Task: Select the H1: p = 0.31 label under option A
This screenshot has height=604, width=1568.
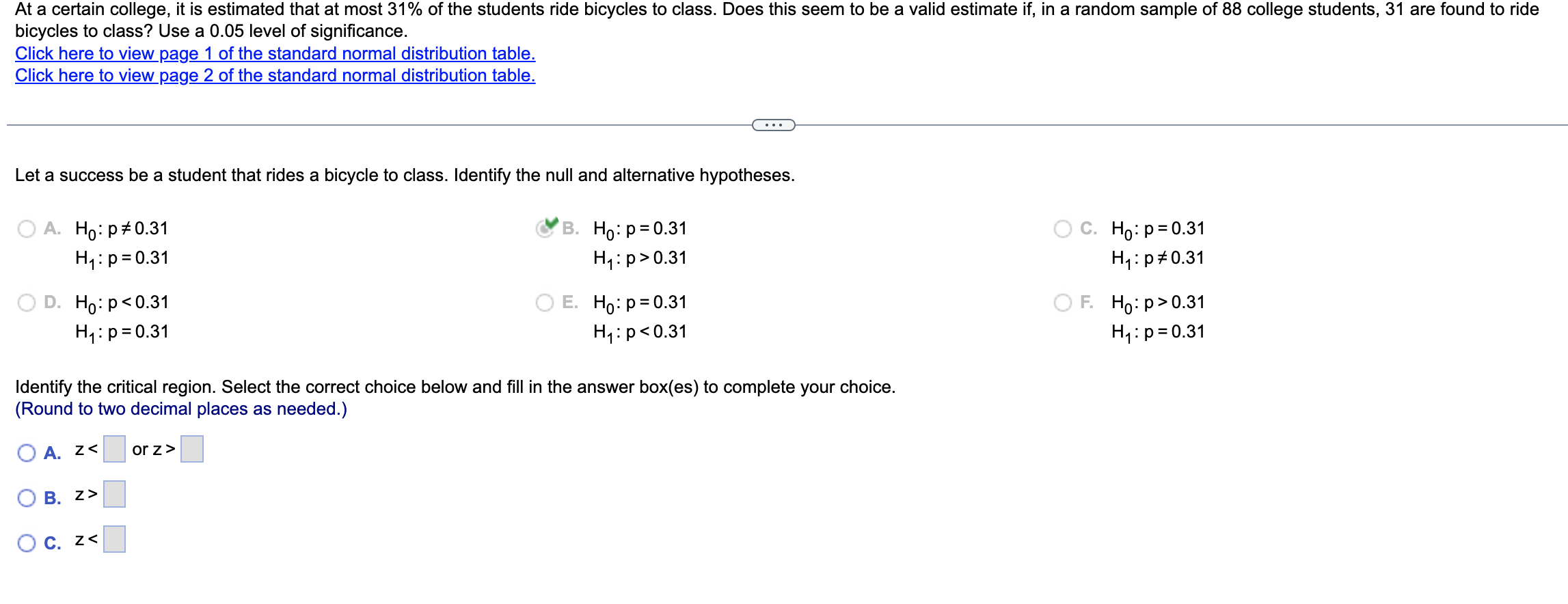Action: [120, 258]
